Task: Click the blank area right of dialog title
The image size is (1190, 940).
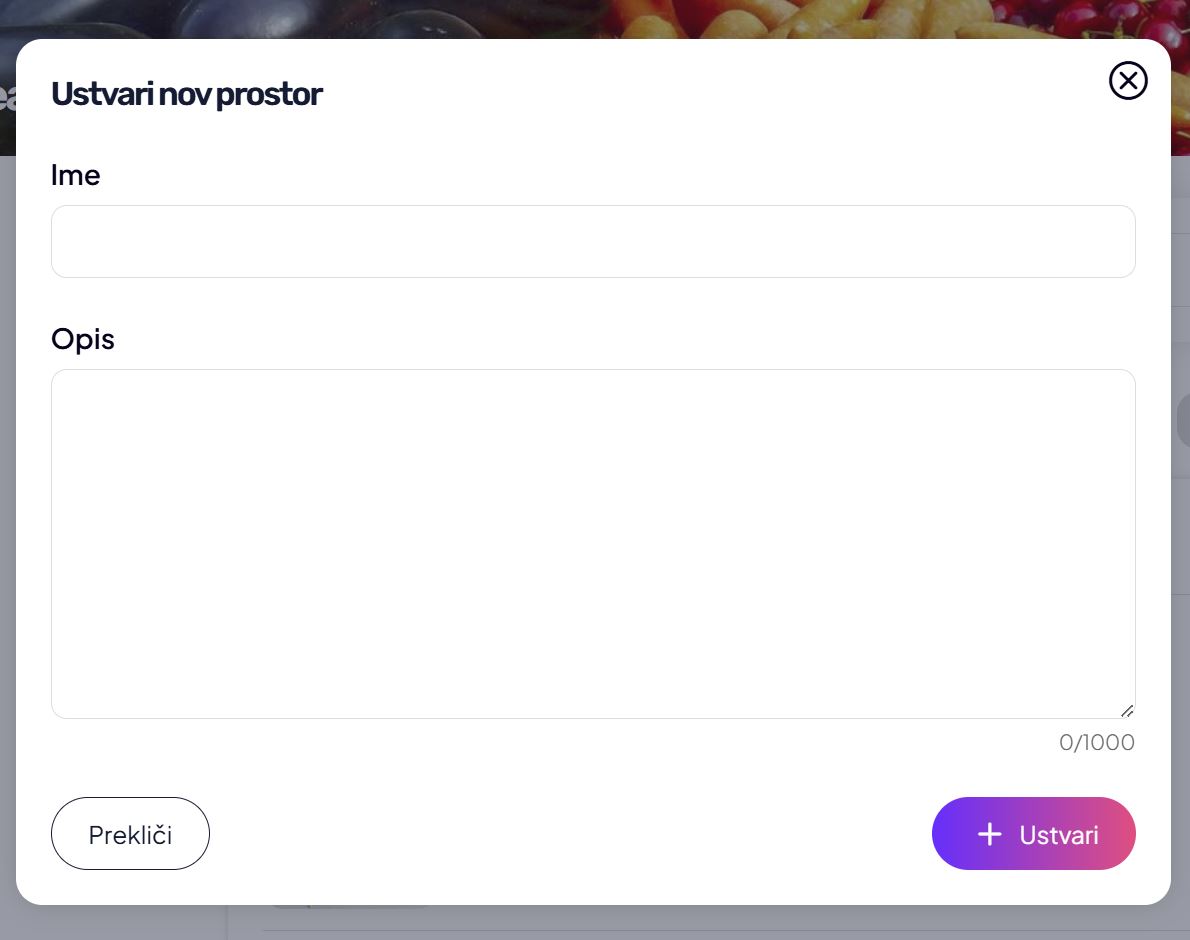Action: tap(700, 95)
